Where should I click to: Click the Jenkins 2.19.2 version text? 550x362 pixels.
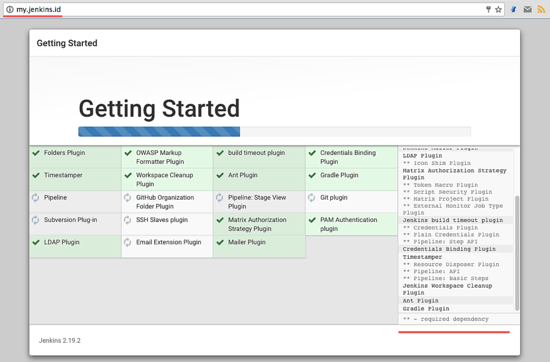pos(60,341)
